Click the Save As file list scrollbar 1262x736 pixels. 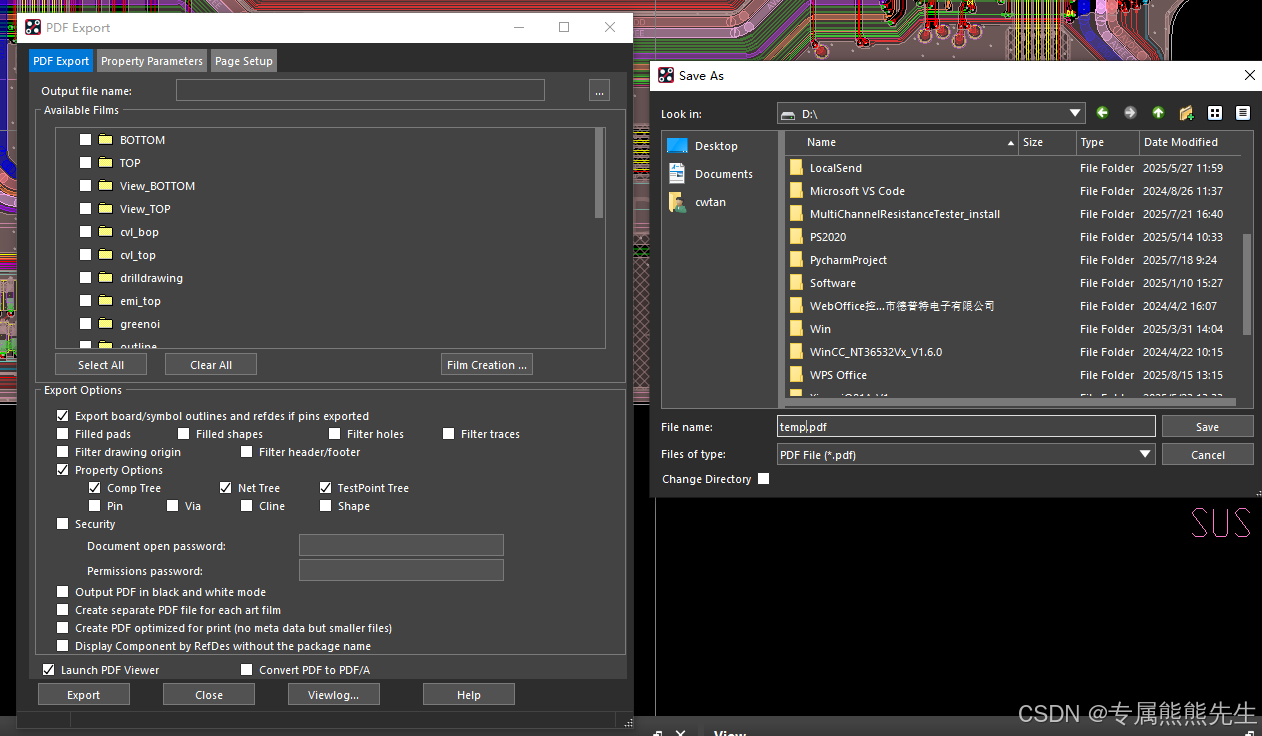pyautogui.click(x=1247, y=285)
